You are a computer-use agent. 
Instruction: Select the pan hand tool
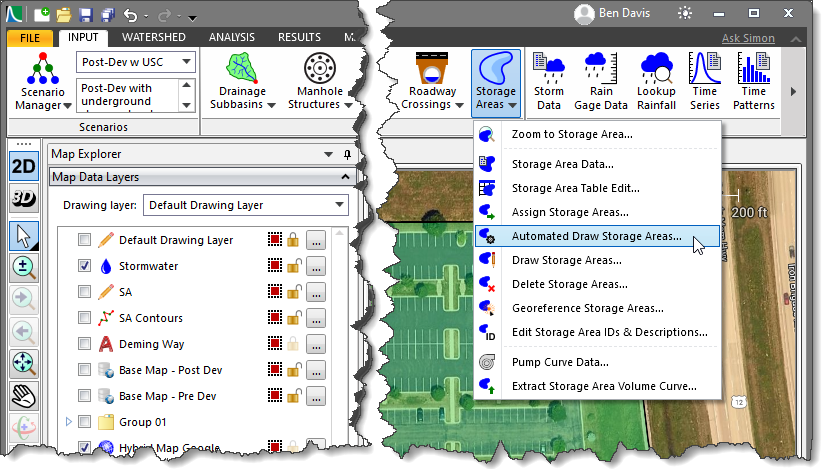(x=24, y=396)
